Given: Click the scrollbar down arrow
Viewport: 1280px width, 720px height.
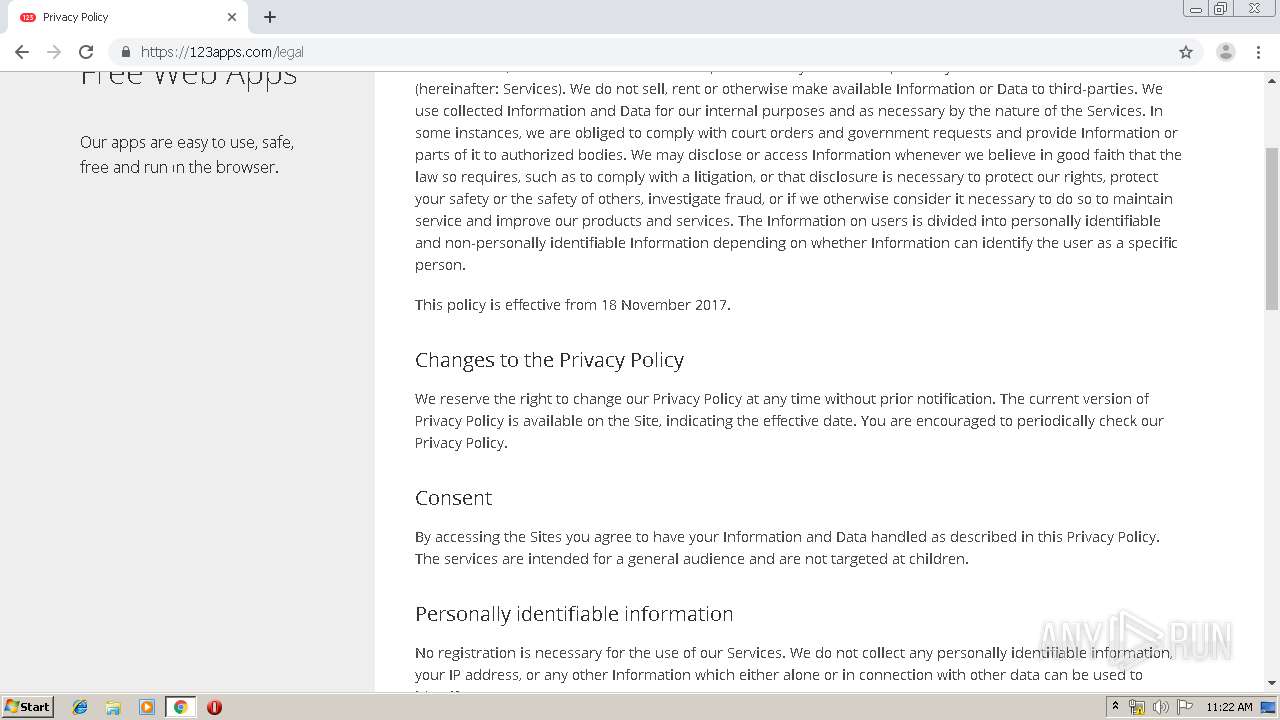Looking at the screenshot, I should click(x=1272, y=683).
